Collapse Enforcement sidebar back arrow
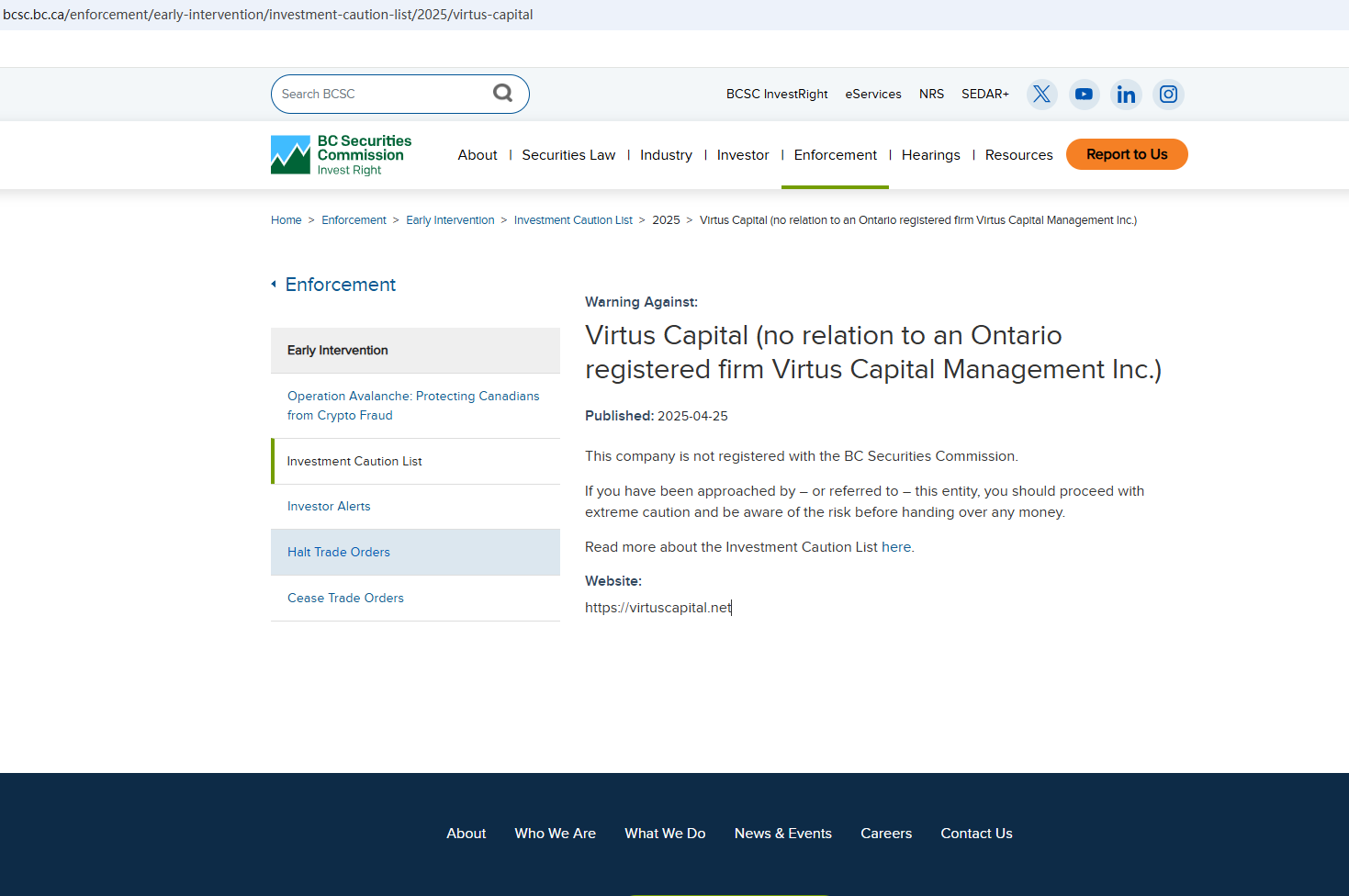 point(274,285)
